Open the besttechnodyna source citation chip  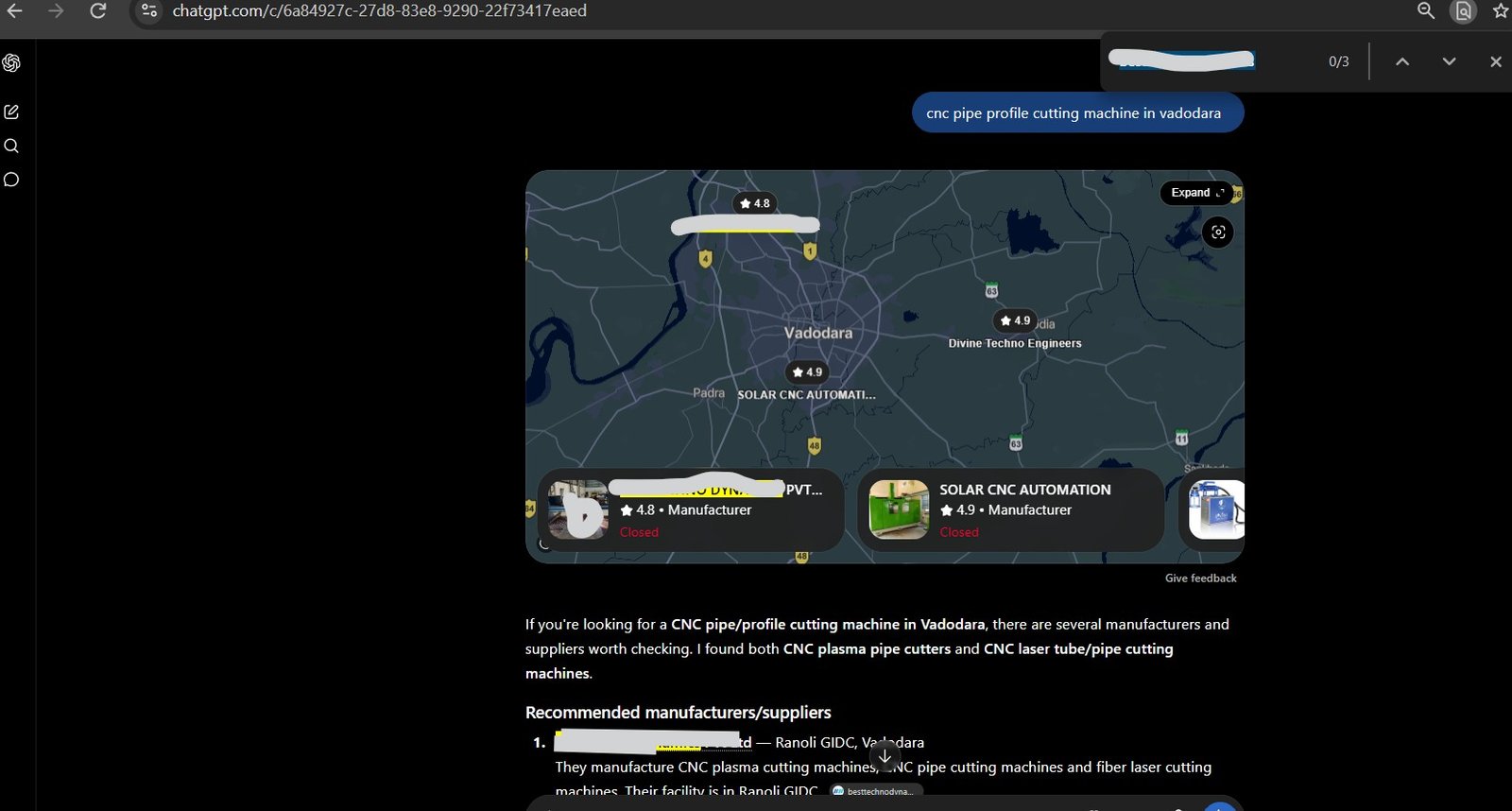coord(876,791)
